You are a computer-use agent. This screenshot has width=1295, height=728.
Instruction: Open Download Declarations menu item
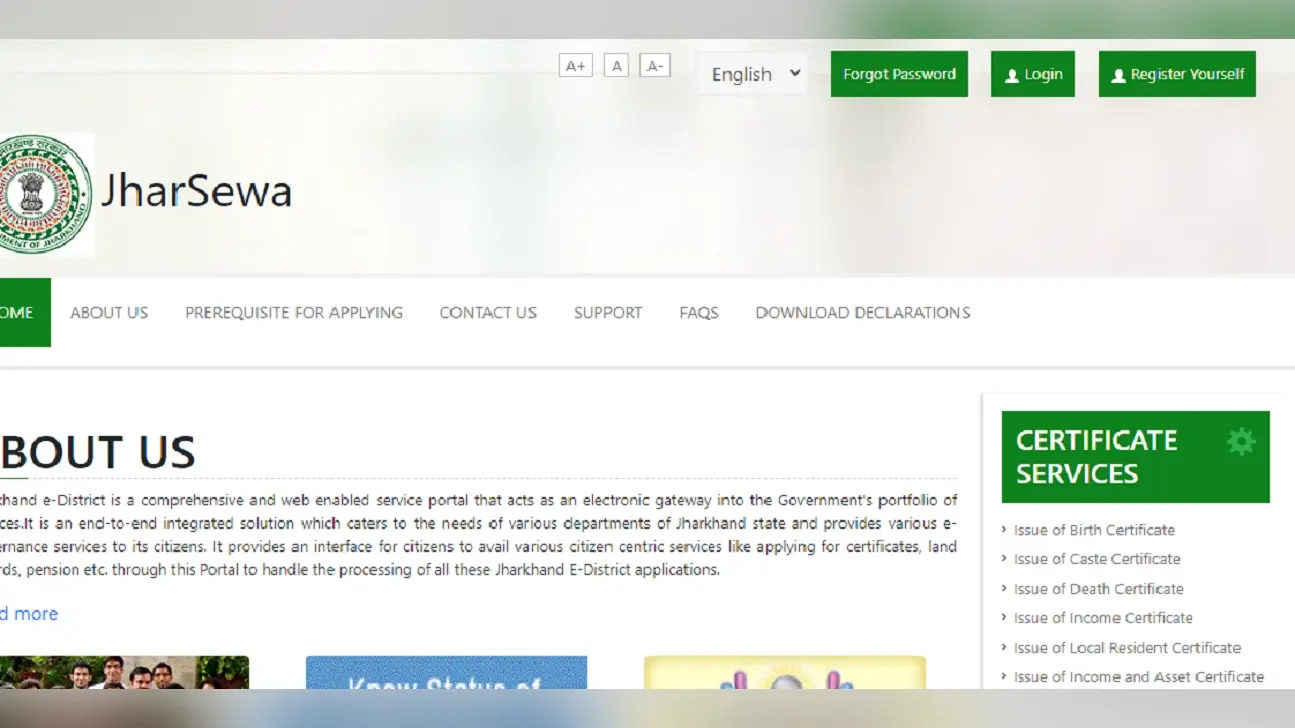pos(863,313)
